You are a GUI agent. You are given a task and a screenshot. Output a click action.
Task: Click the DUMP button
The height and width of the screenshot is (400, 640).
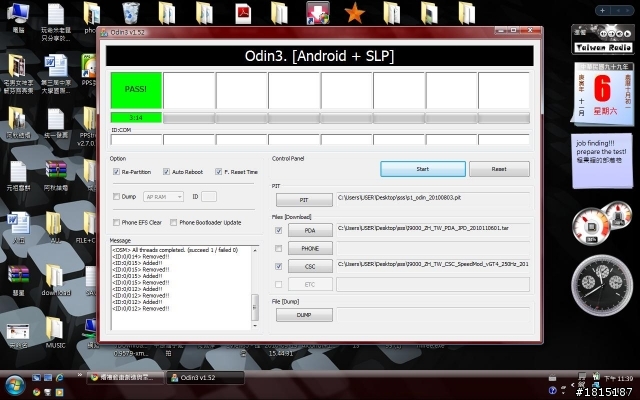[304, 315]
